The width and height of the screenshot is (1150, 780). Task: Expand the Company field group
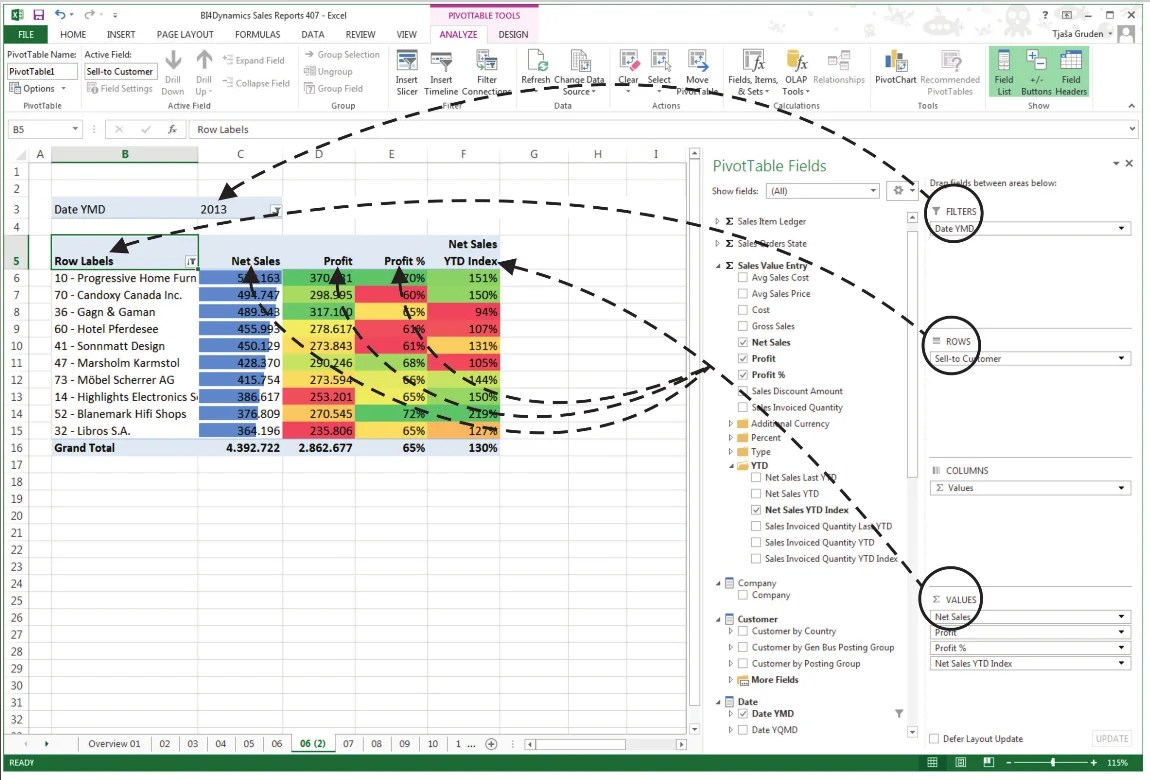point(716,582)
